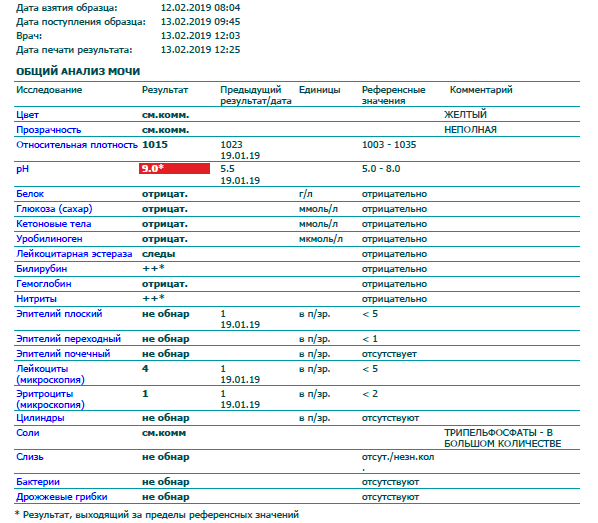Select the Лейкоцитарная эстераза result следы
The image size is (598, 523).
coord(159,254)
